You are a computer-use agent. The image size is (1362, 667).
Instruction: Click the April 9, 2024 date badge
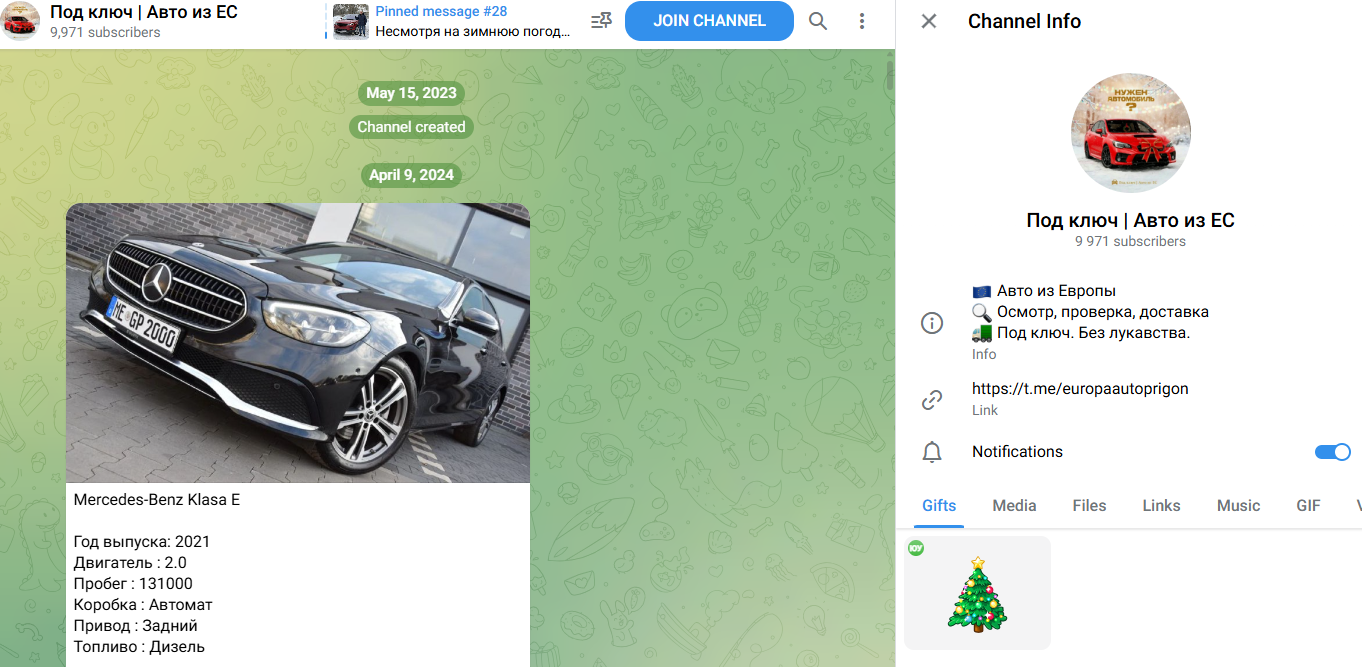411,175
